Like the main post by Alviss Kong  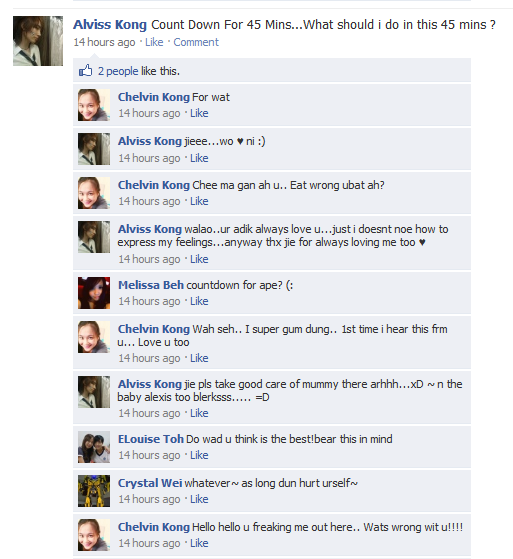154,42
